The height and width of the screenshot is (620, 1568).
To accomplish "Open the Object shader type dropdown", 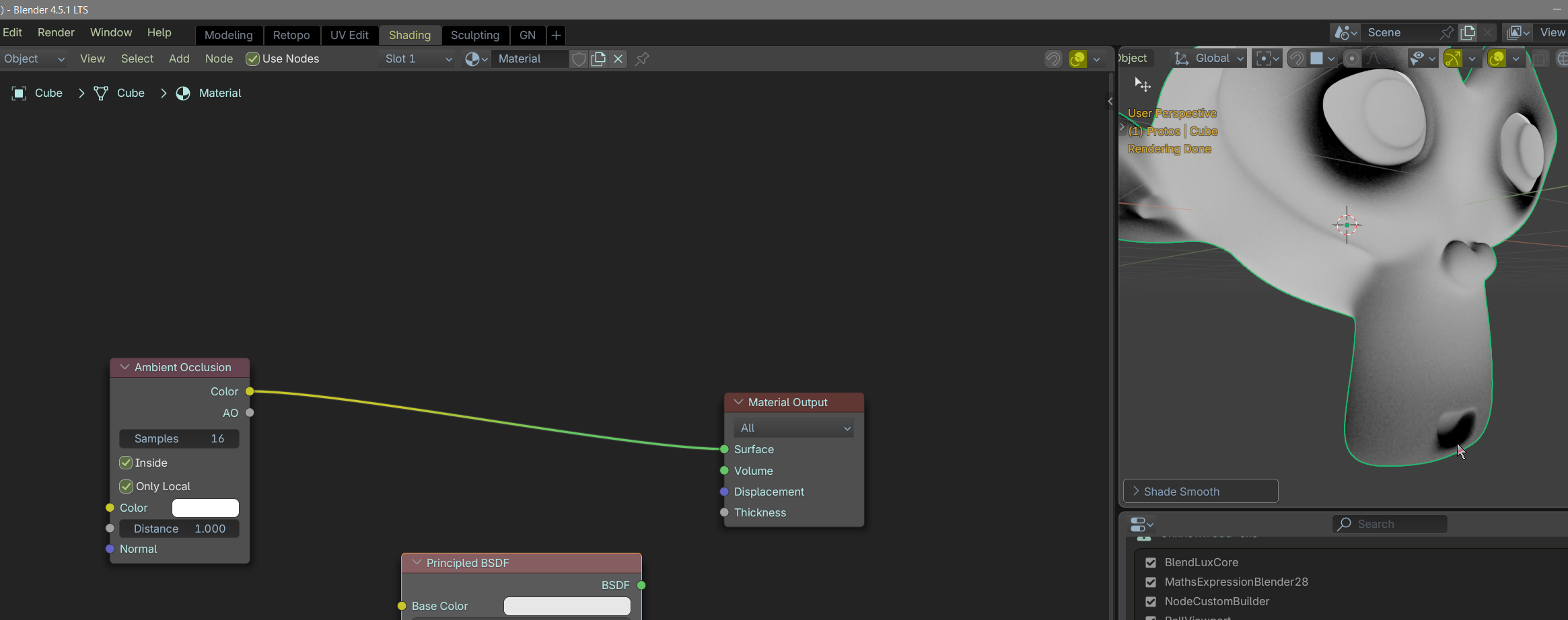I will 34,59.
